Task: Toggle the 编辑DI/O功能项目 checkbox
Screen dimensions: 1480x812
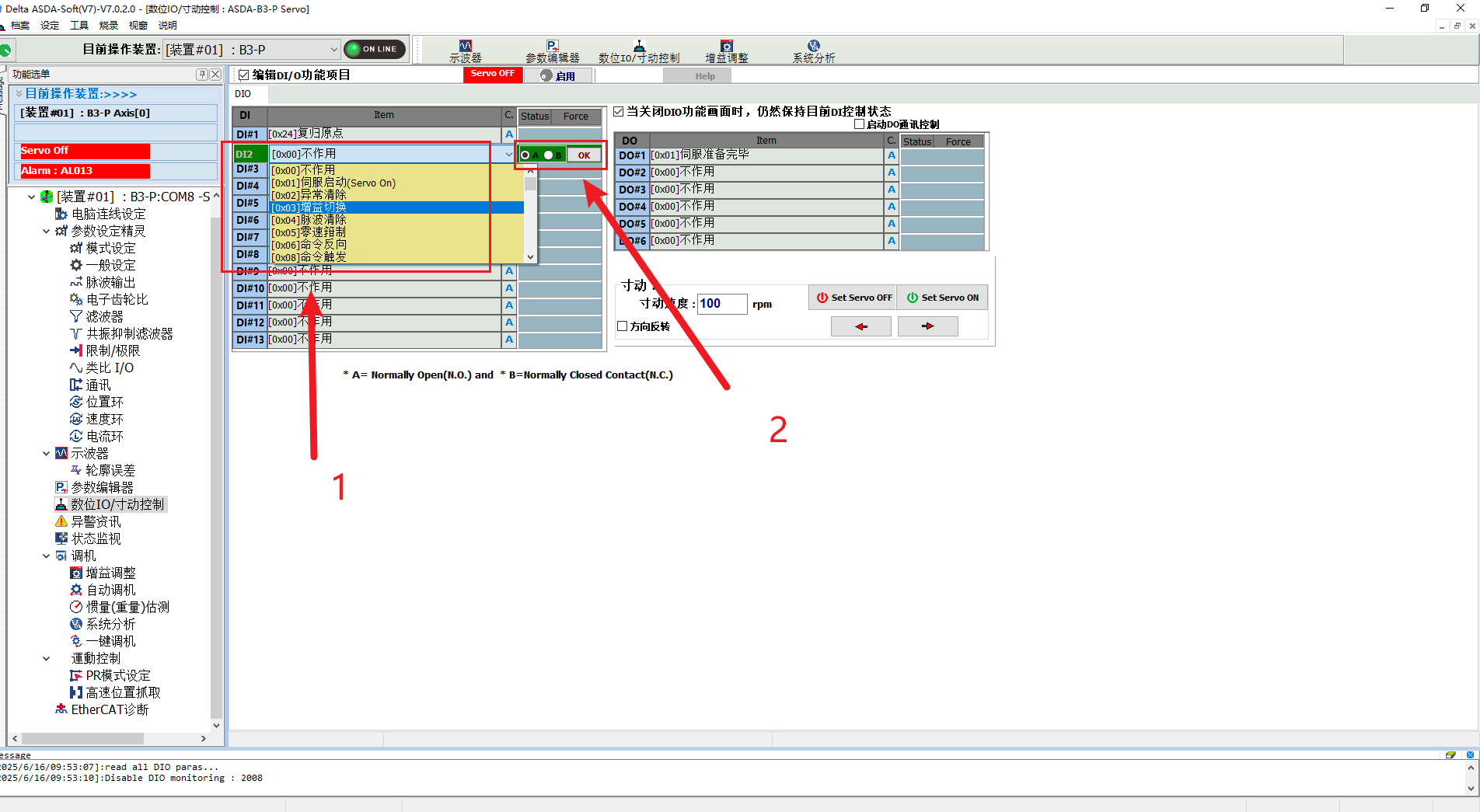Action: [x=244, y=75]
